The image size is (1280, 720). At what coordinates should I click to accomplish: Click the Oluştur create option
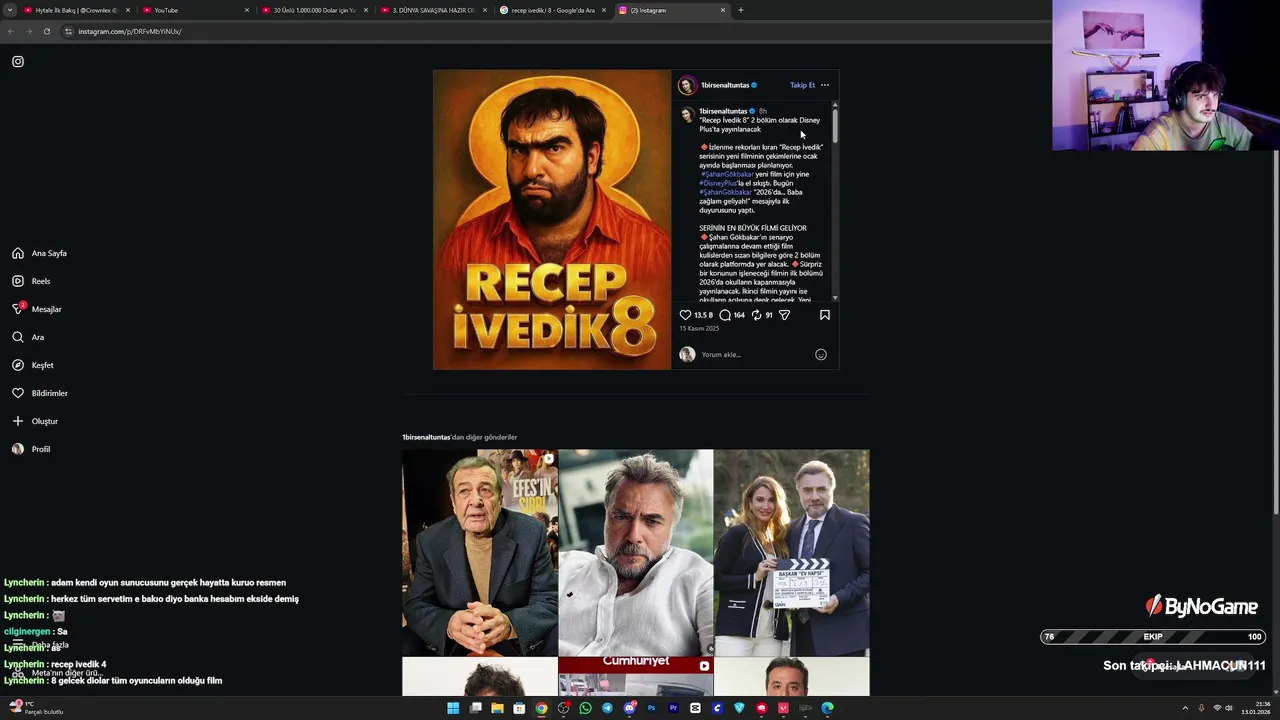(x=35, y=421)
